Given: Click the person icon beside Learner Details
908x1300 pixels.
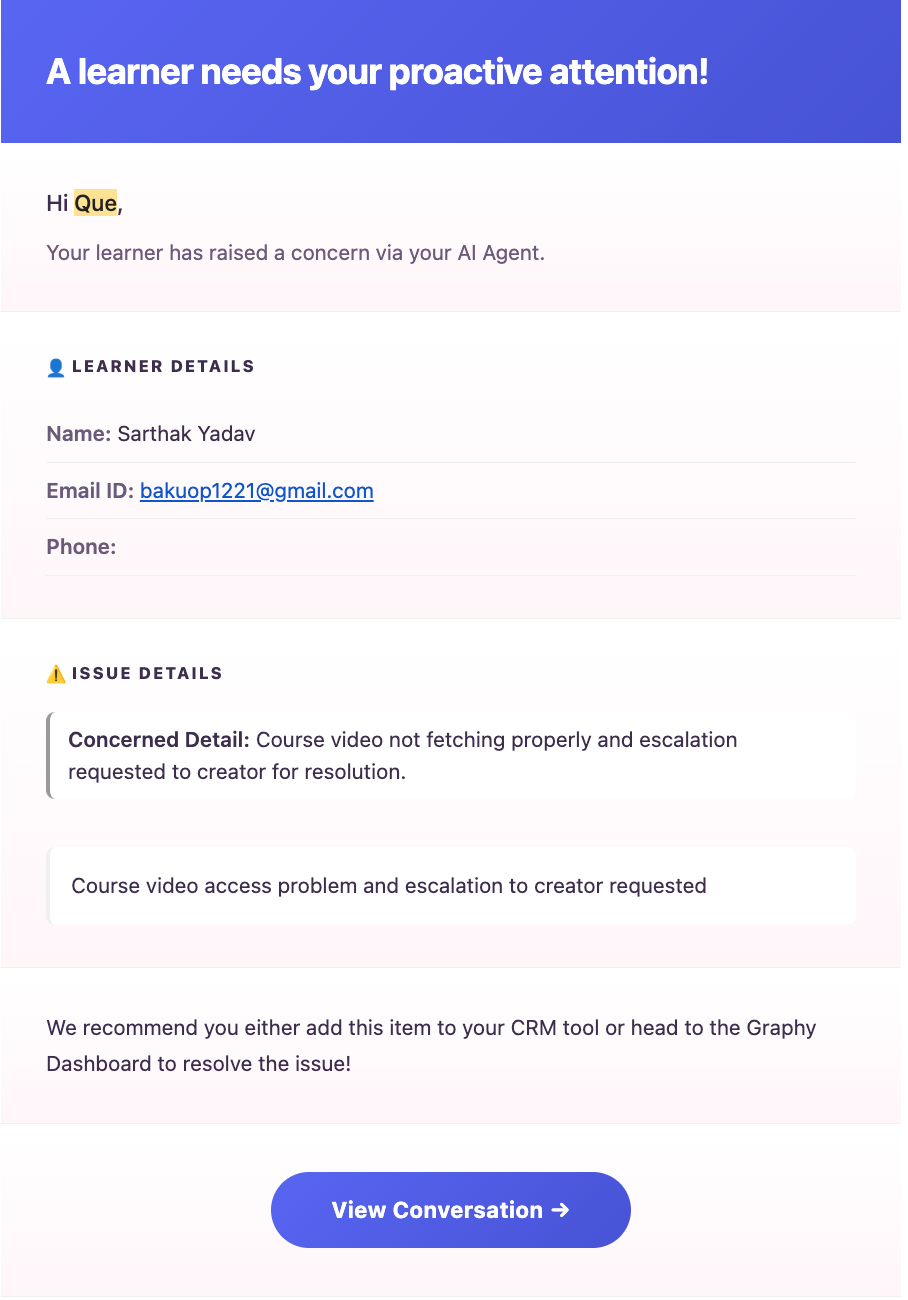Looking at the screenshot, I should (x=56, y=367).
